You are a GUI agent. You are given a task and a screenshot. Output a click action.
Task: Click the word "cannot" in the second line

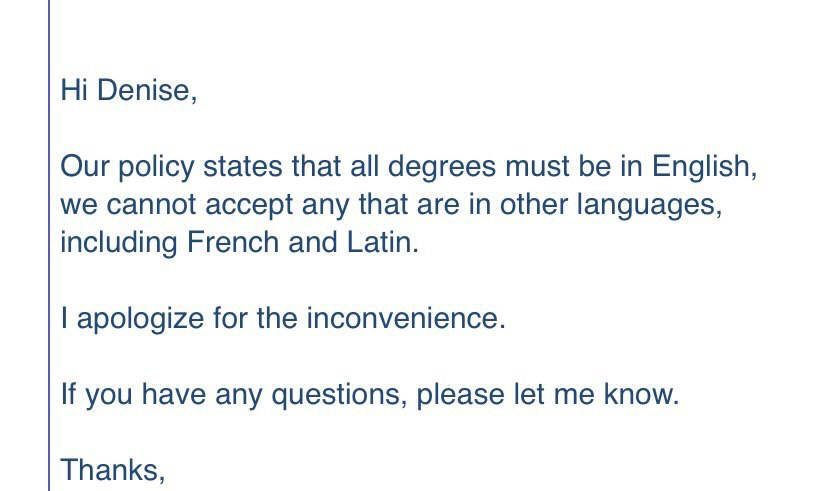click(x=152, y=205)
